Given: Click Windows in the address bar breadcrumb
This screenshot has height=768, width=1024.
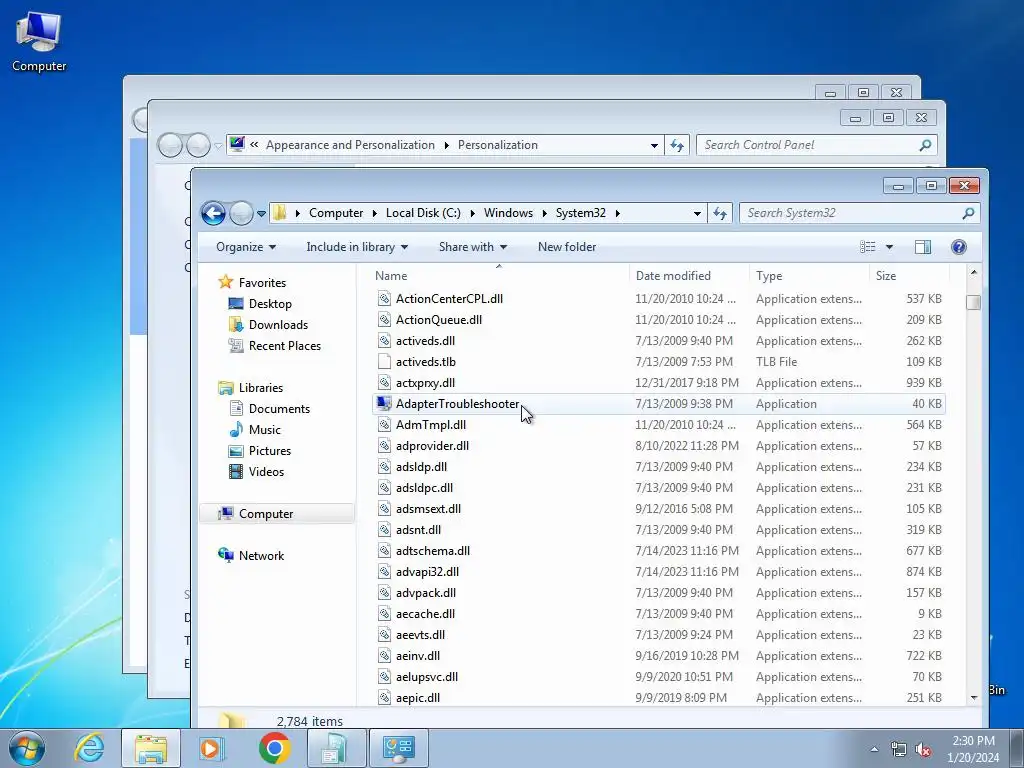Looking at the screenshot, I should click(508, 213).
